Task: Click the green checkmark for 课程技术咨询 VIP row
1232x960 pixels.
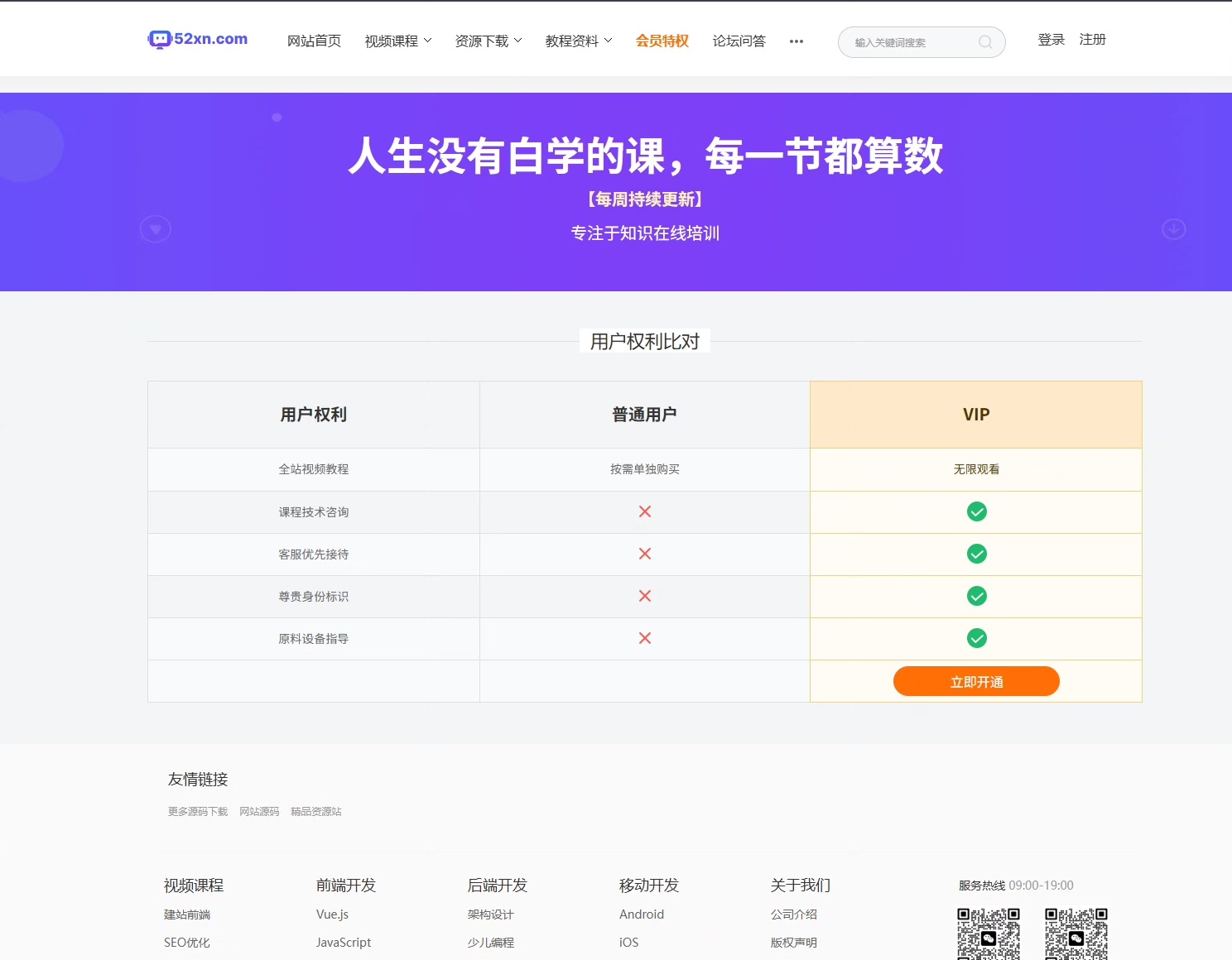Action: click(x=976, y=511)
